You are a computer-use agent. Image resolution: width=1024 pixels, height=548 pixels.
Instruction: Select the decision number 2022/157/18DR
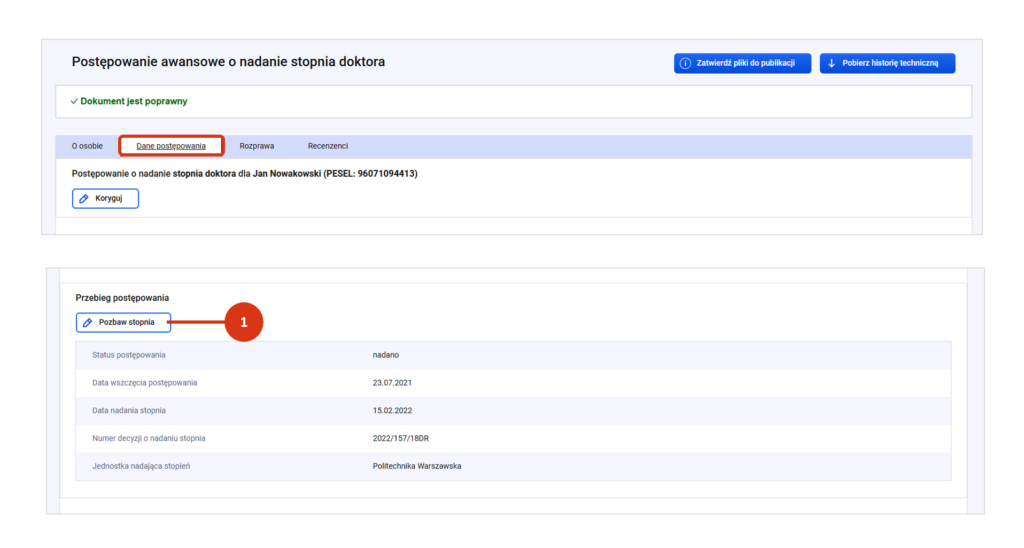pos(402,438)
